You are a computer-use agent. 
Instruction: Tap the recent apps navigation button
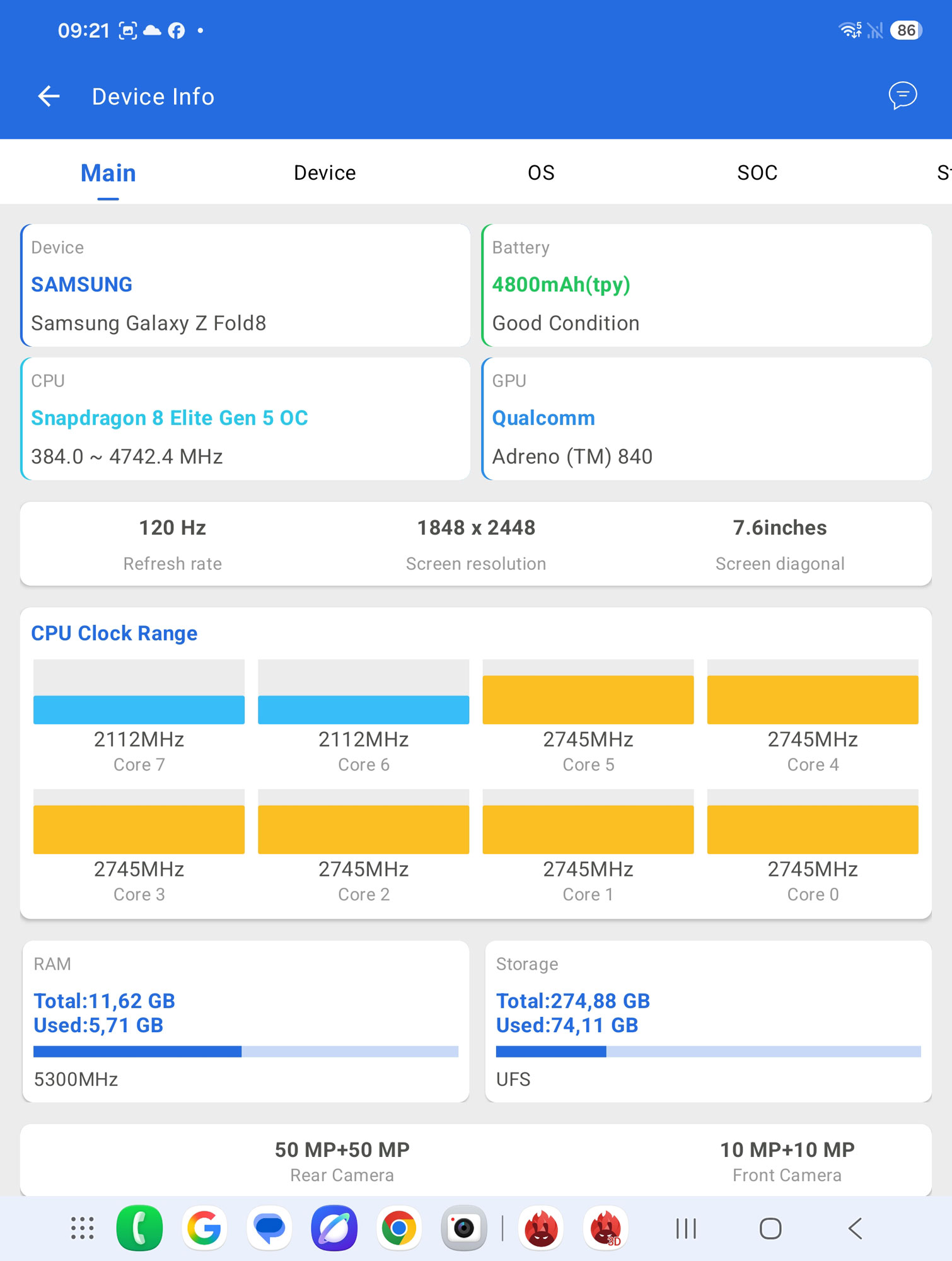click(686, 1228)
